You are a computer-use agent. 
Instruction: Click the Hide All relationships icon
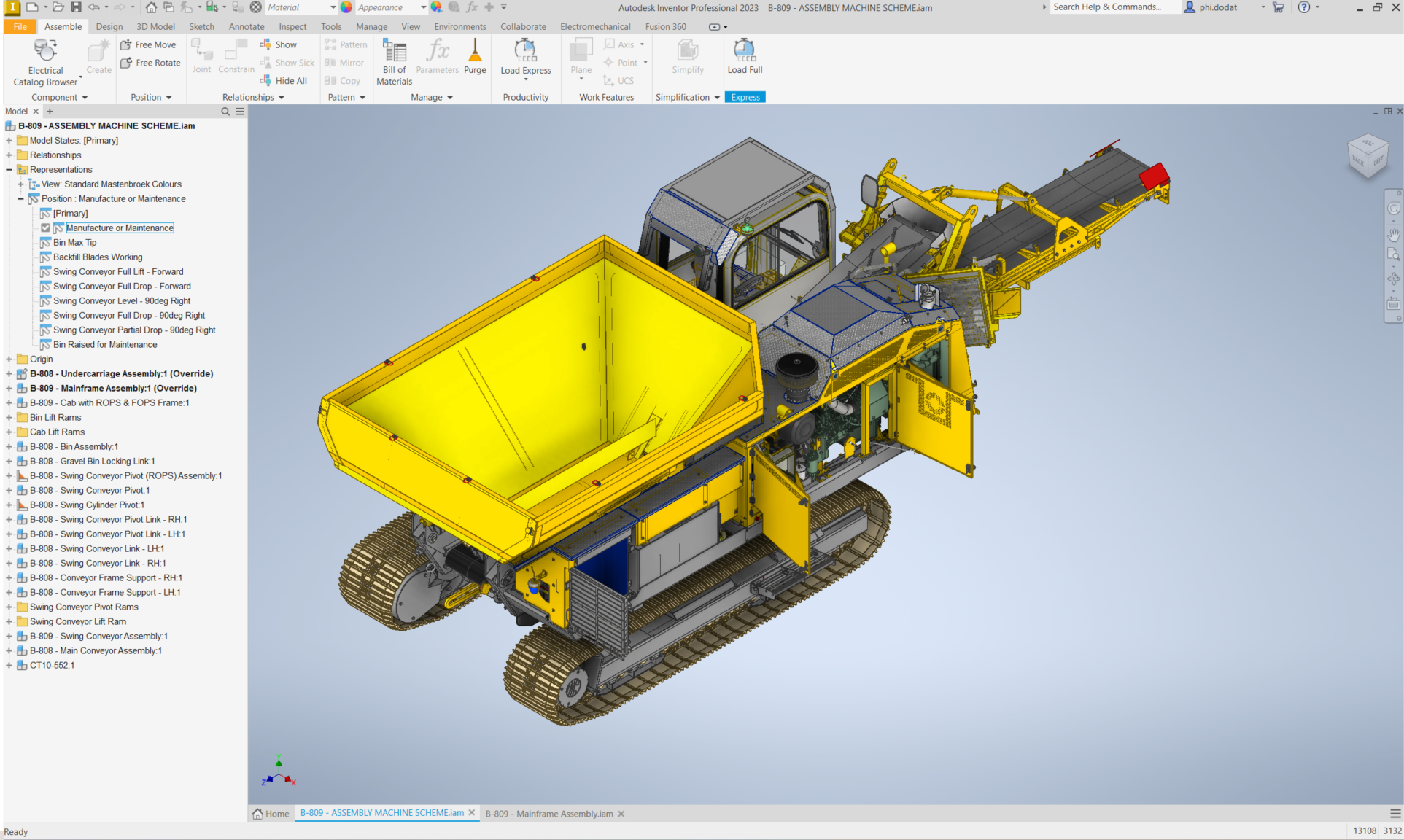pyautogui.click(x=265, y=81)
